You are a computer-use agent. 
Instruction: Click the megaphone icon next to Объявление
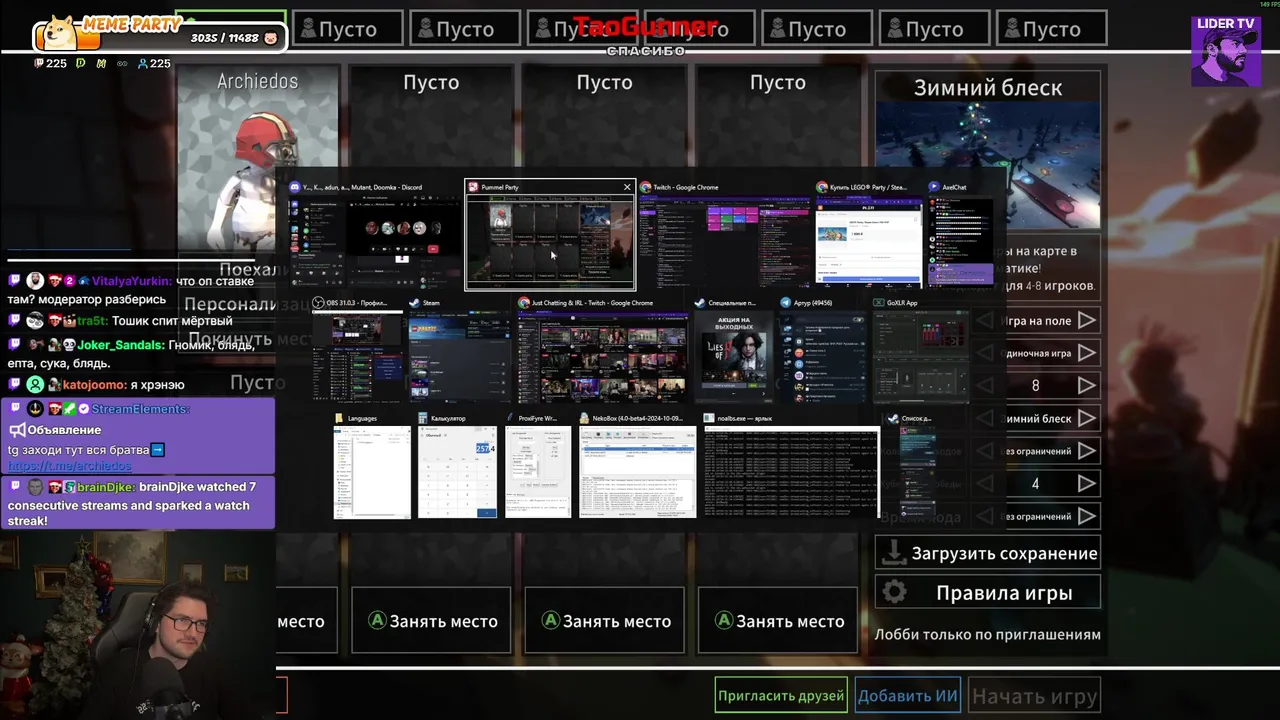[17, 430]
